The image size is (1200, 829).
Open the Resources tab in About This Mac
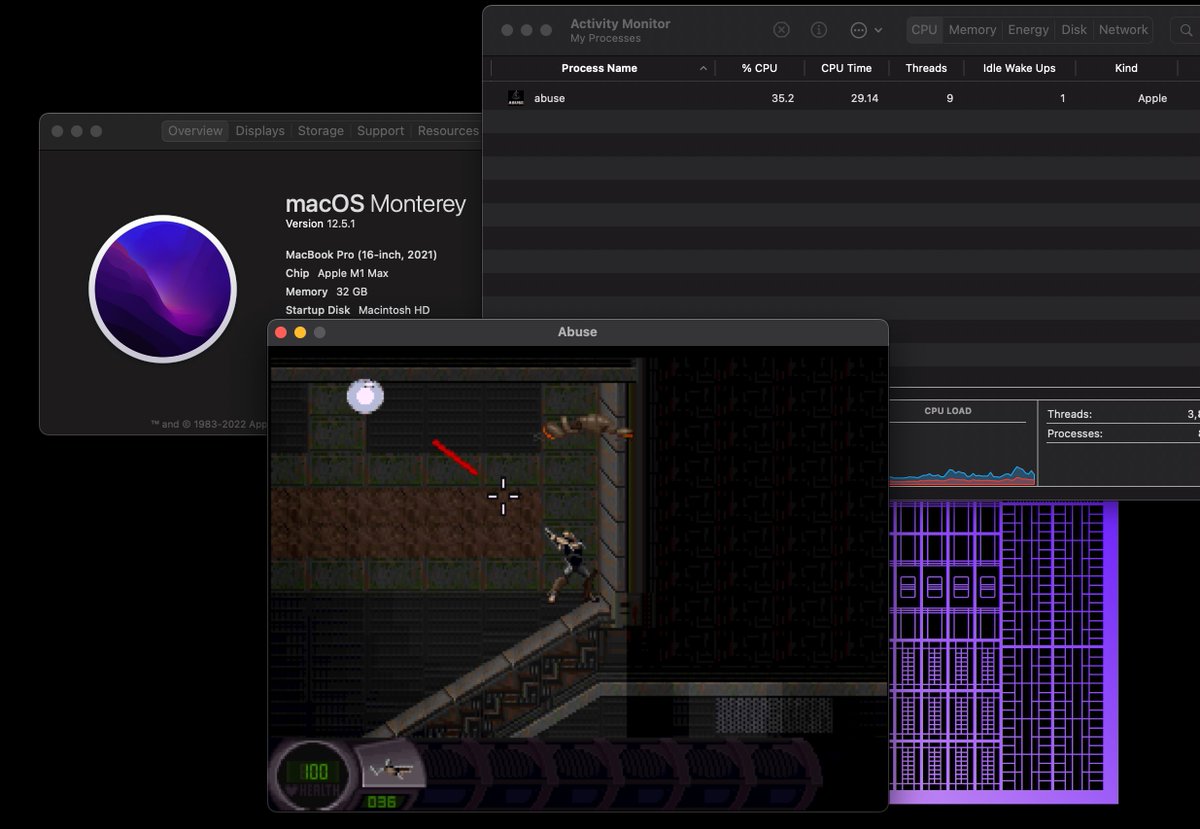pyautogui.click(x=448, y=131)
